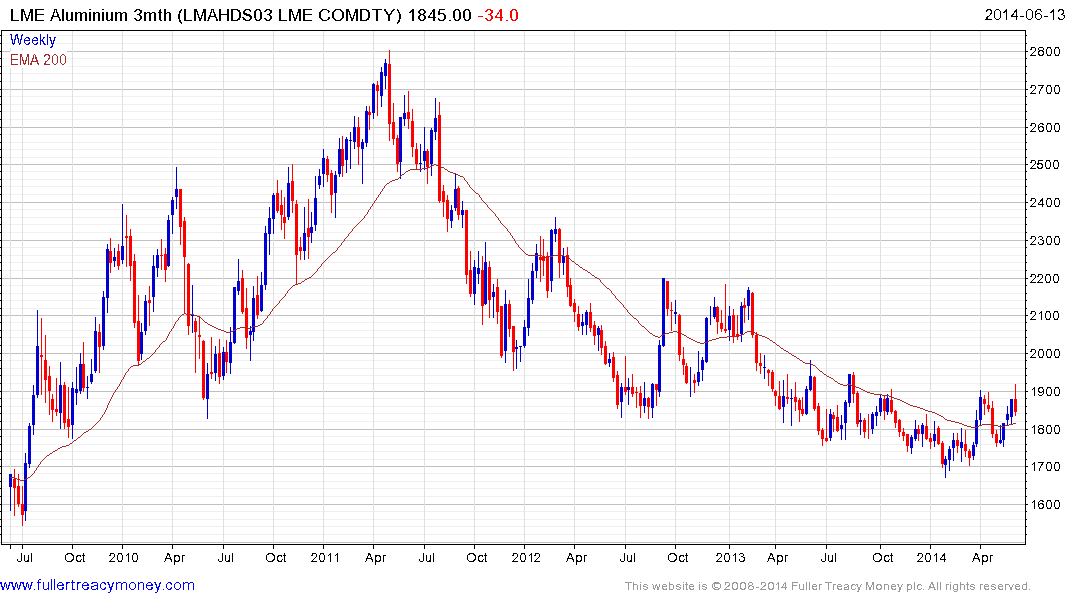1075x600 pixels.
Task: Click the 2700 price axis label
Action: [x=1046, y=90]
